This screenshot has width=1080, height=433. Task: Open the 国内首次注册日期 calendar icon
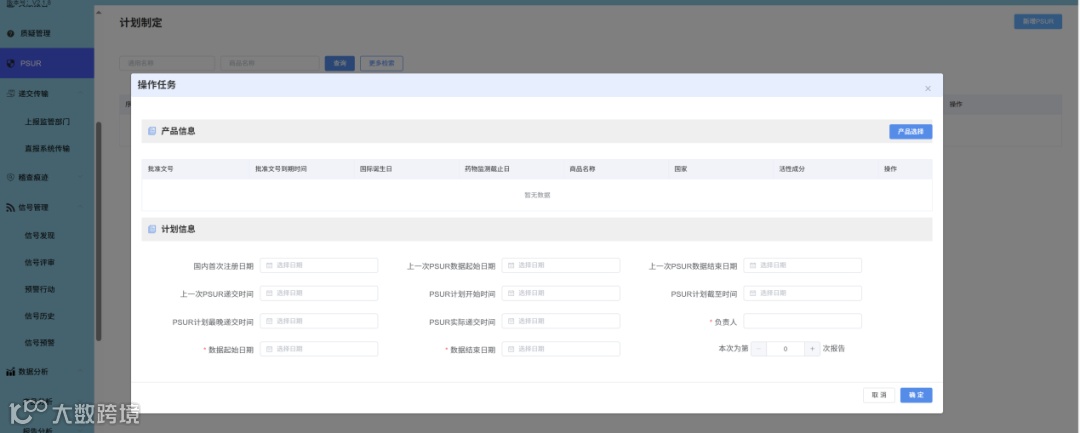[269, 265]
